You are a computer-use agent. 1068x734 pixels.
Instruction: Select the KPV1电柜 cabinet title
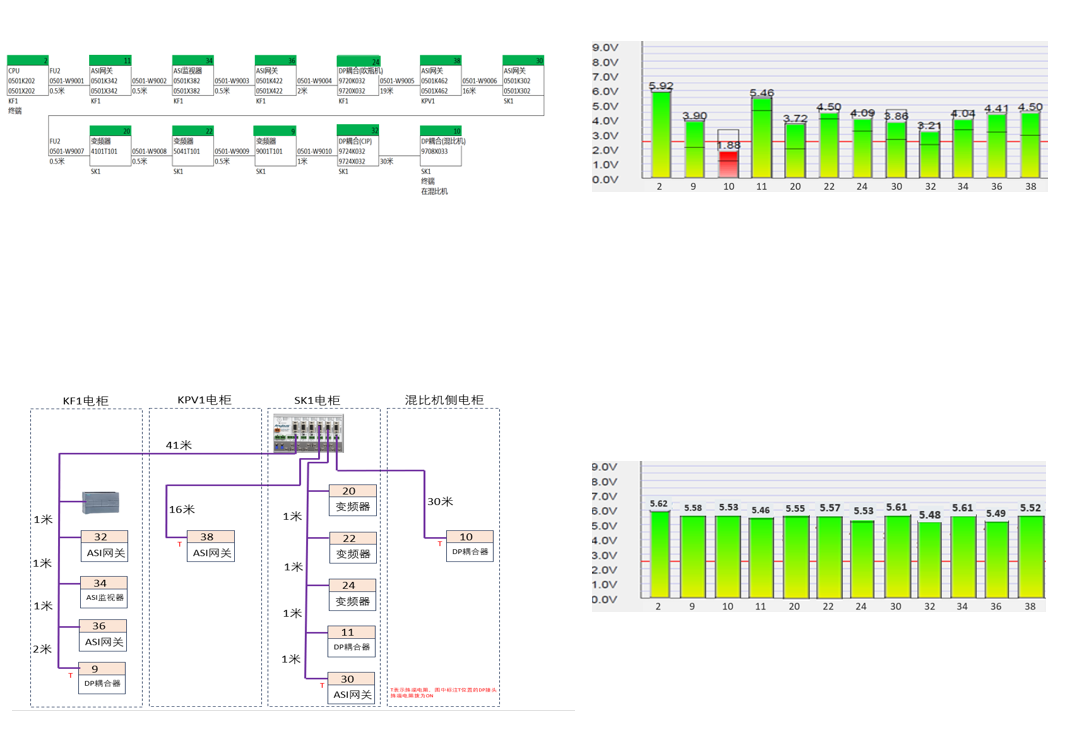pos(204,400)
